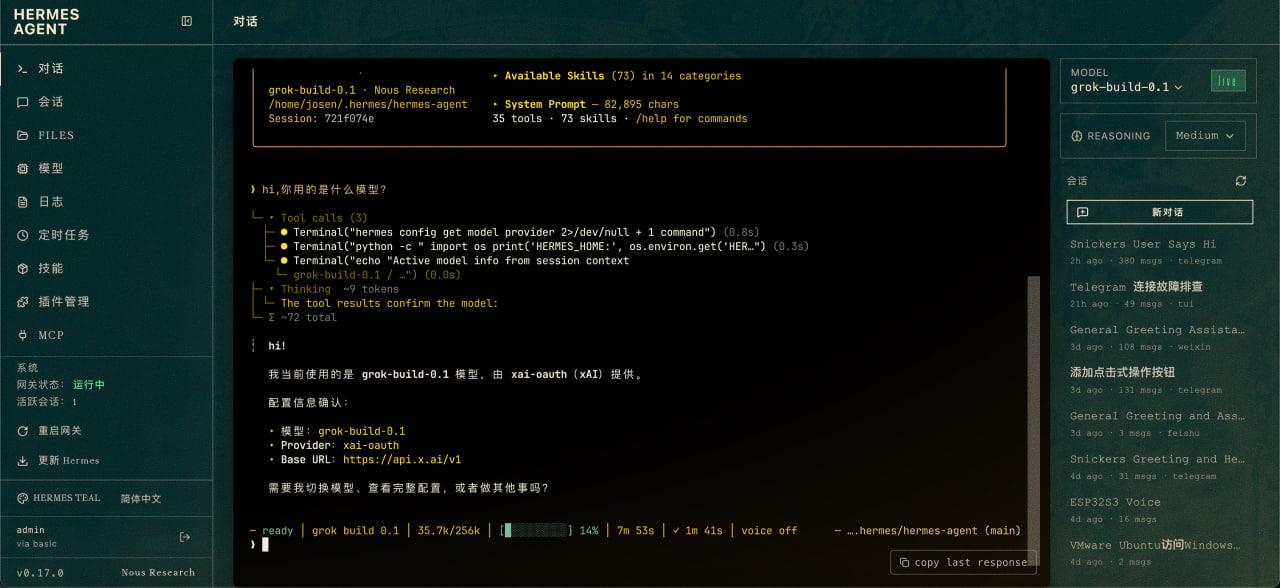Open session General Greeting and Ass… feishu

tap(1159, 423)
